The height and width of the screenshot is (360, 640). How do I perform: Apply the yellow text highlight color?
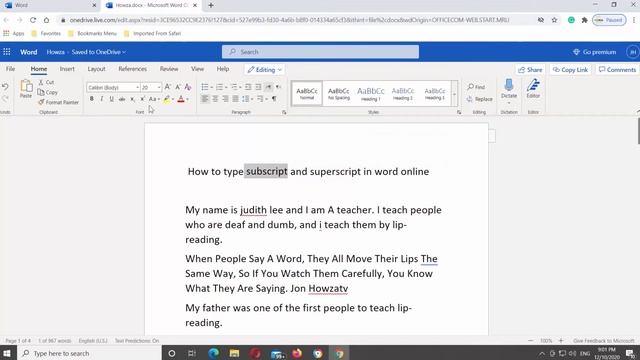[167, 99]
